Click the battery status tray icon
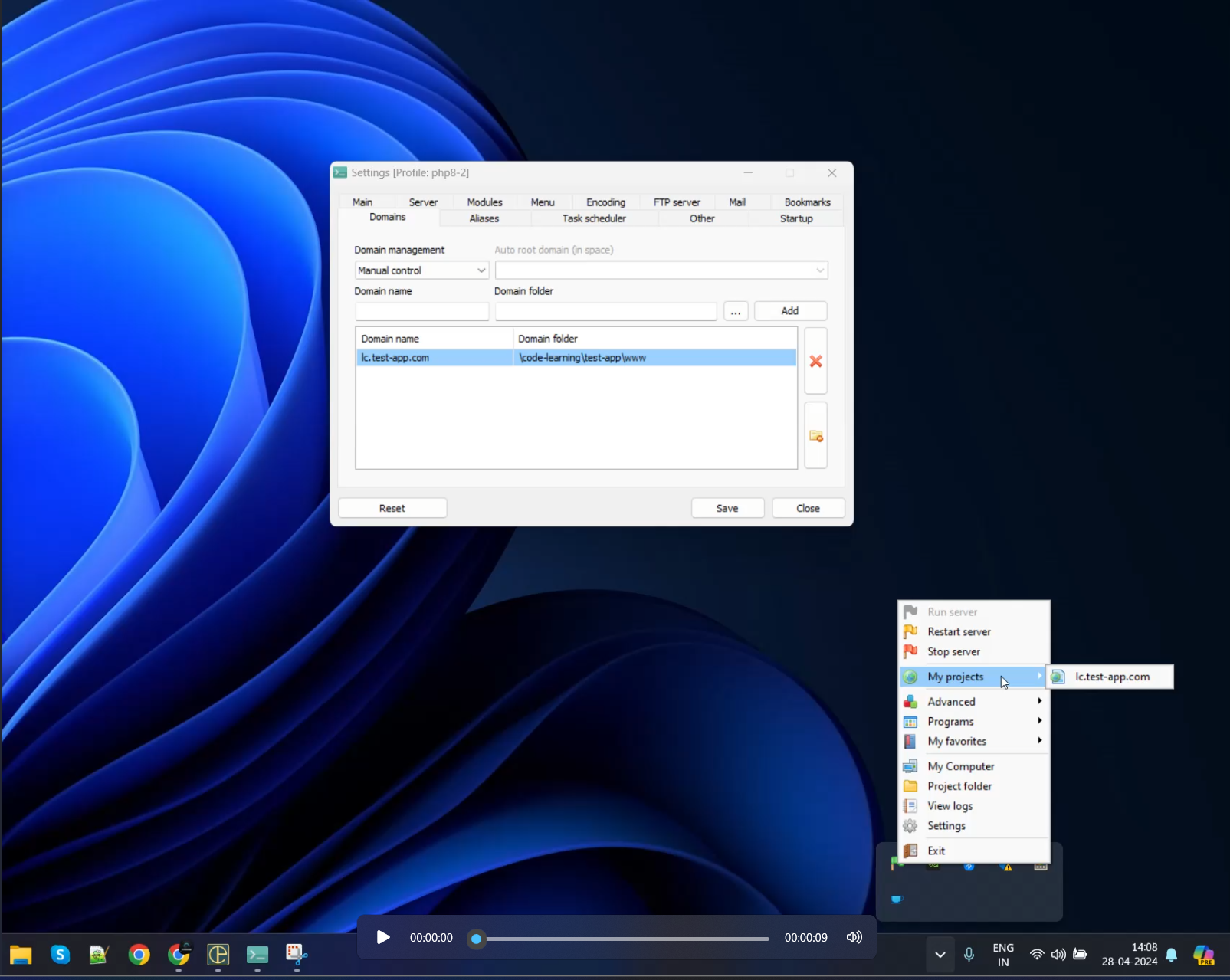This screenshot has width=1230, height=980. pos(1081,955)
